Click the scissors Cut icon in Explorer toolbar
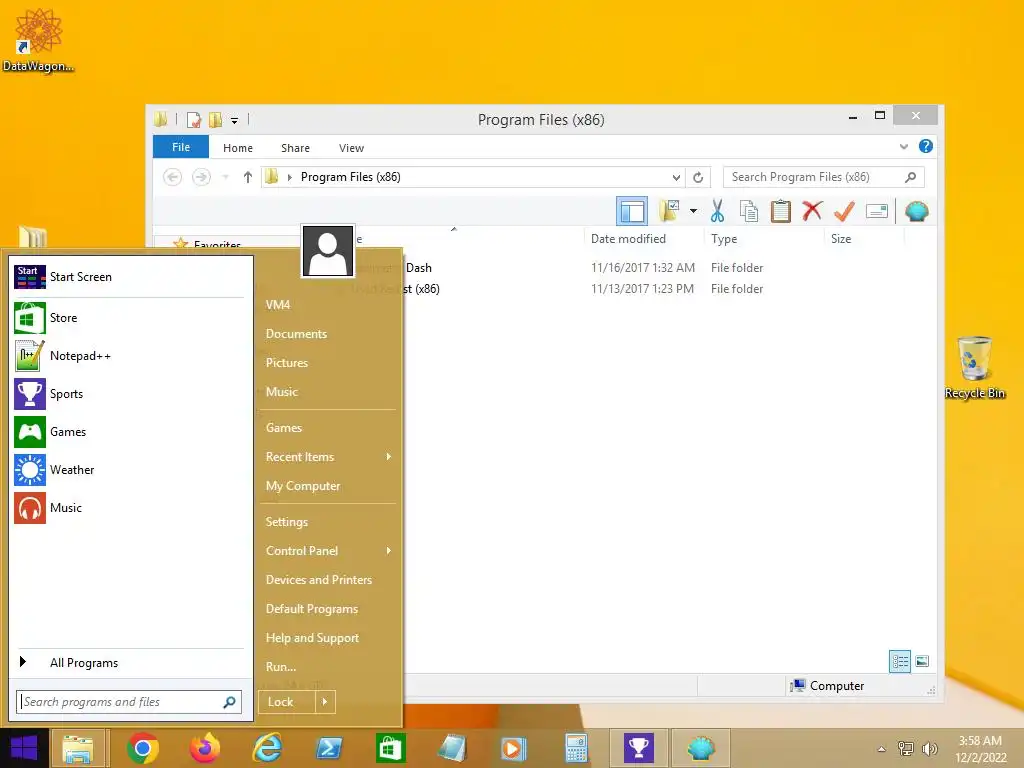1024x768 pixels. (x=717, y=211)
